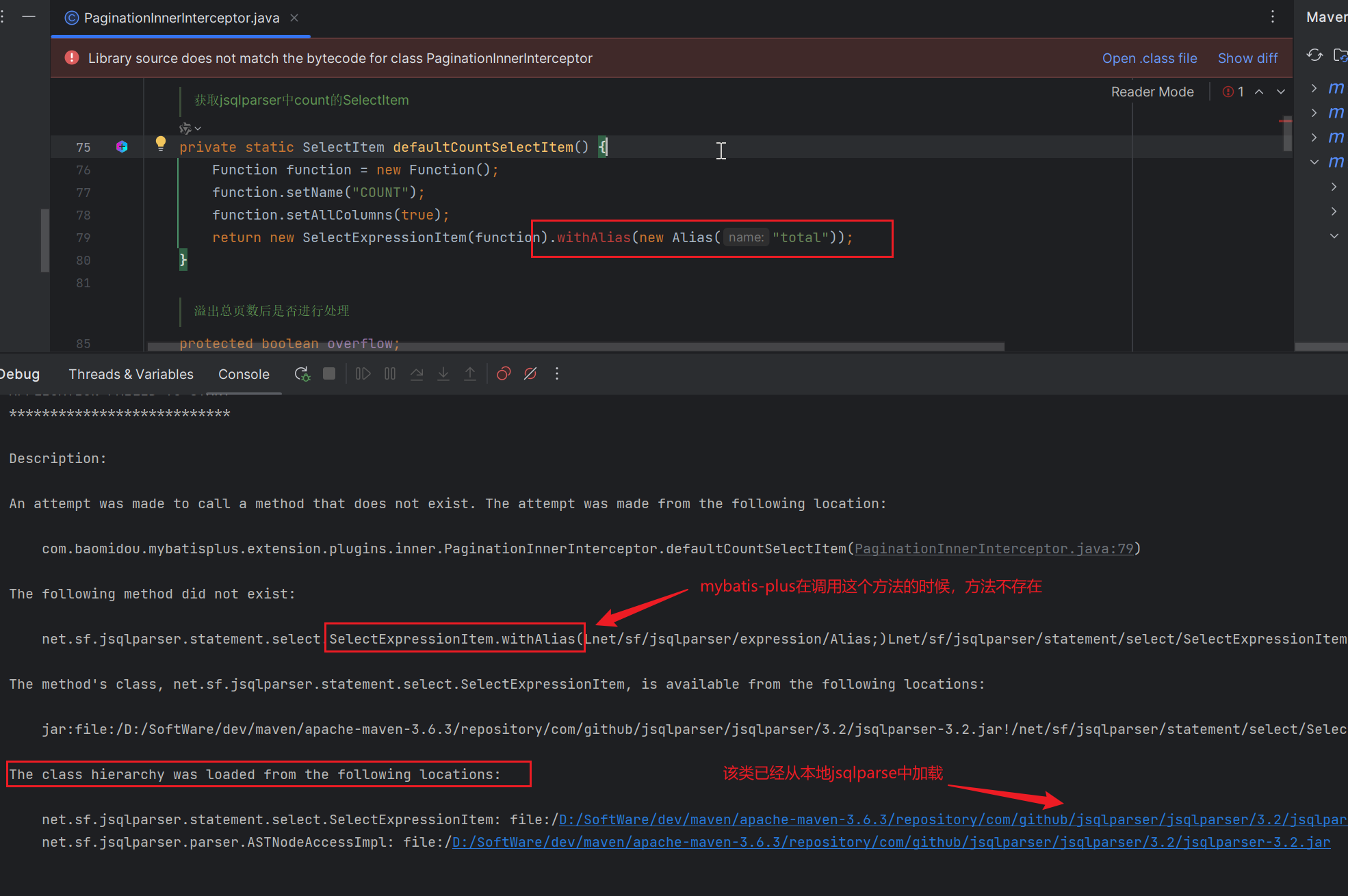The width and height of the screenshot is (1348, 896).
Task: Toggle Mute Breakpoints icon
Action: pyautogui.click(x=530, y=373)
